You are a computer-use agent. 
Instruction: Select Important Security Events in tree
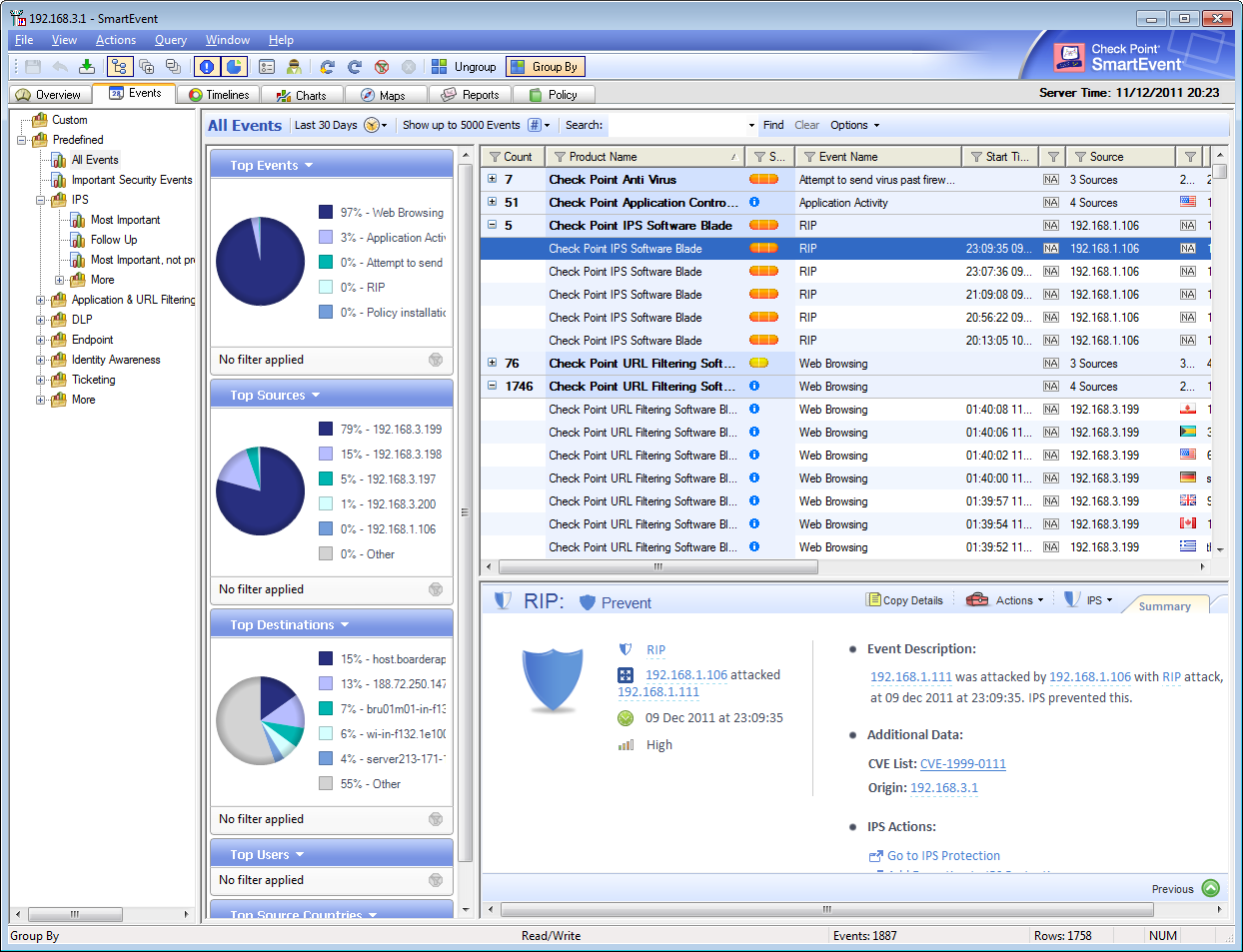tap(132, 180)
